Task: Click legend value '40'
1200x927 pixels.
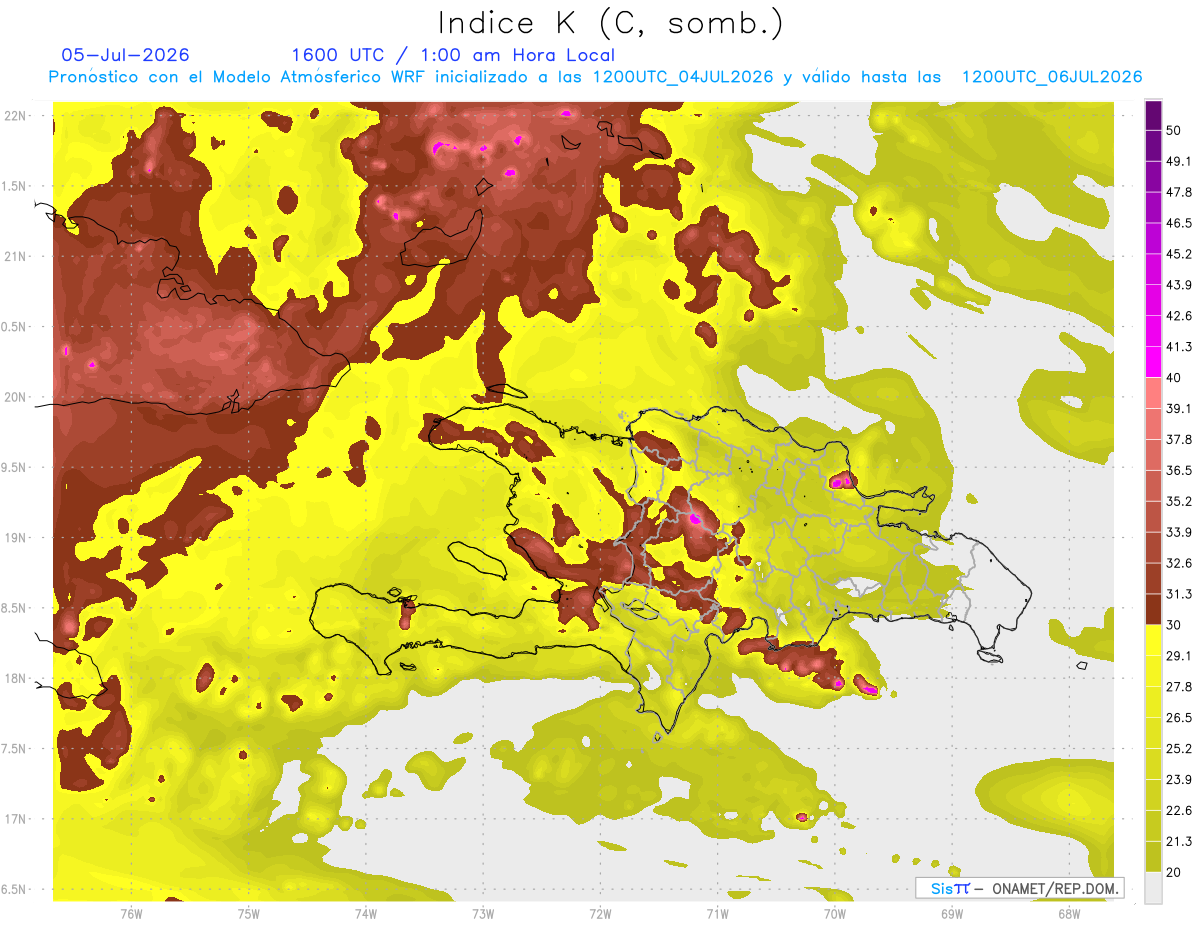Action: click(x=1175, y=377)
